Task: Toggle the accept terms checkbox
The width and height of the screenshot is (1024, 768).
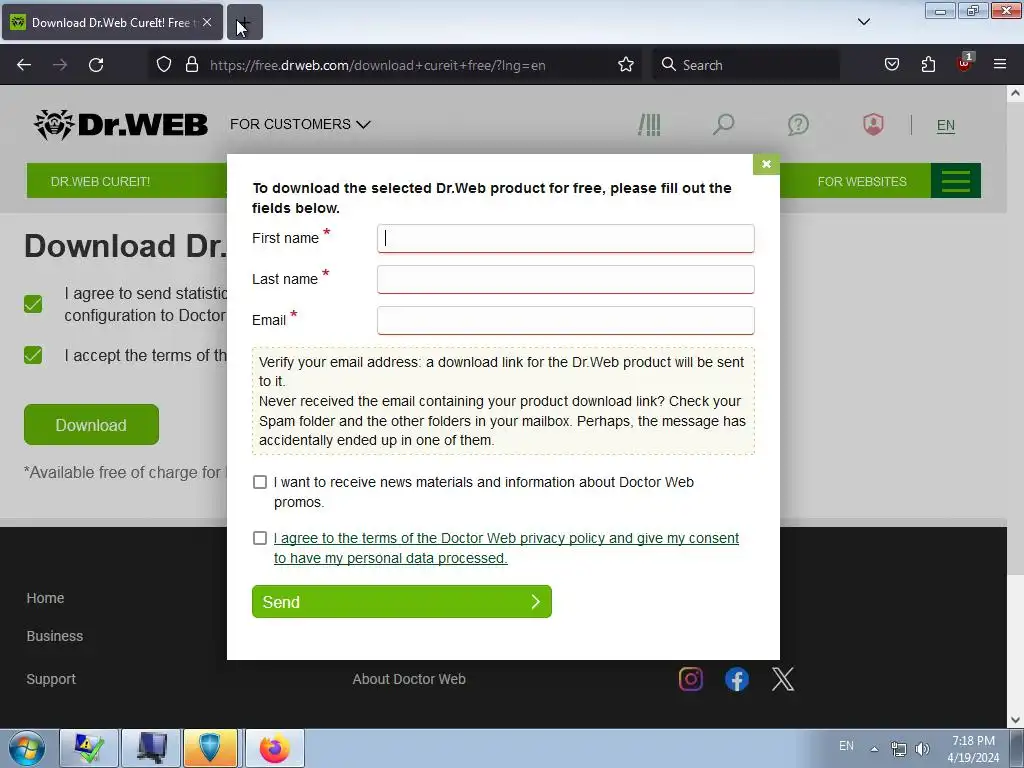Action: 33,355
